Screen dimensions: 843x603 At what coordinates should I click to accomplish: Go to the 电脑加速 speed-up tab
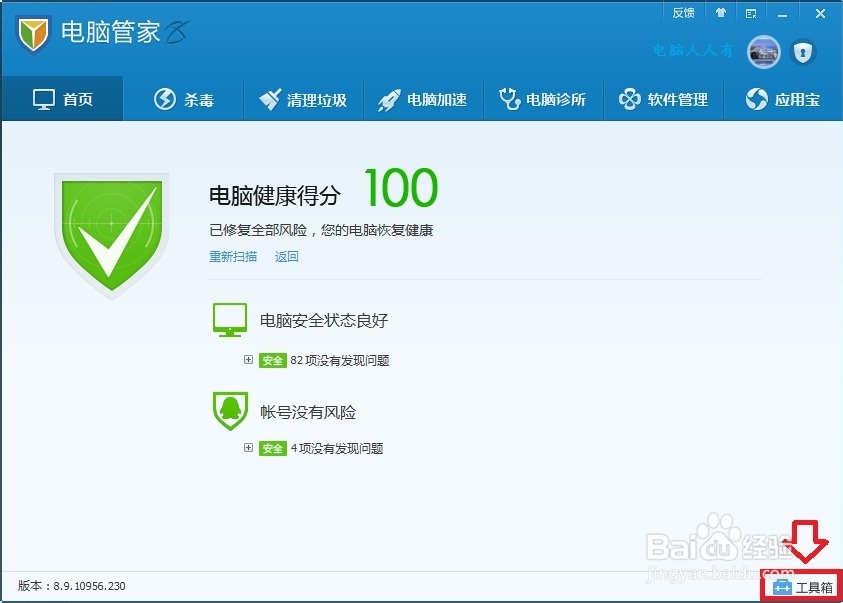click(423, 99)
